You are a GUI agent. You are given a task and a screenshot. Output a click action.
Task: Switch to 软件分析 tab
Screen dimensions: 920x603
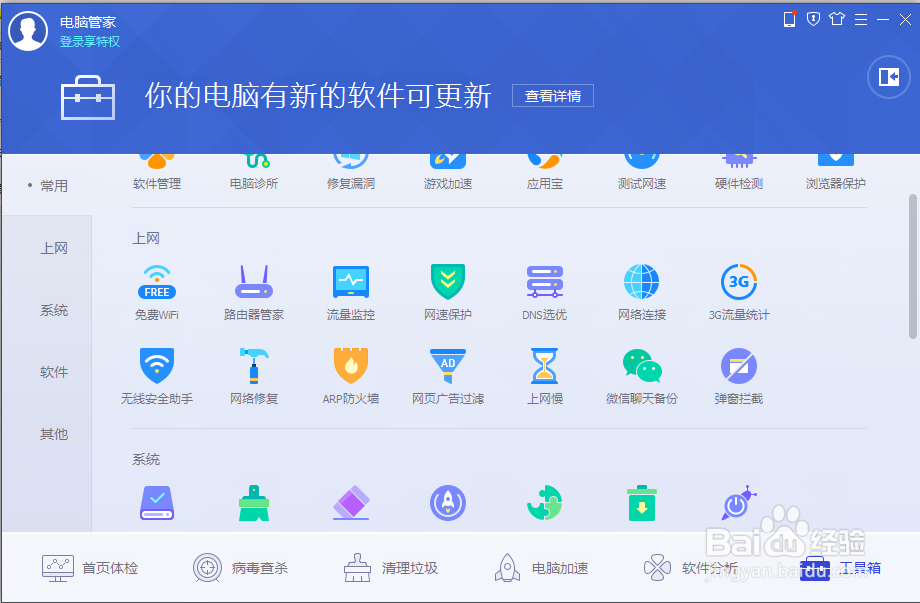691,568
